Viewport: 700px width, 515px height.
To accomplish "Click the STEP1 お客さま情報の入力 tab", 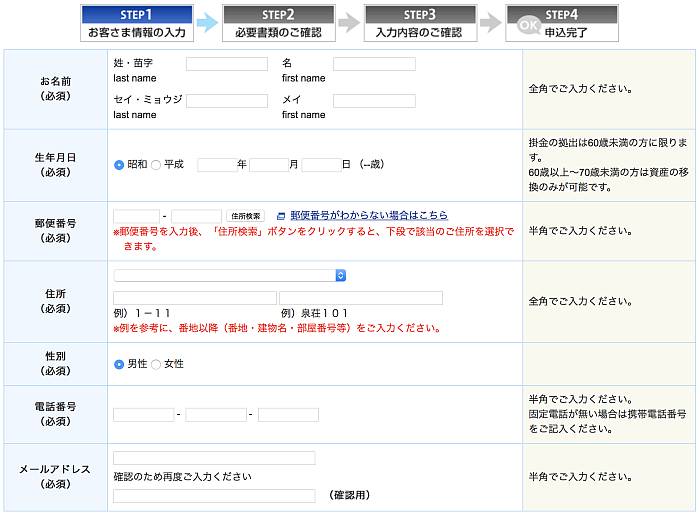I will click(136, 23).
